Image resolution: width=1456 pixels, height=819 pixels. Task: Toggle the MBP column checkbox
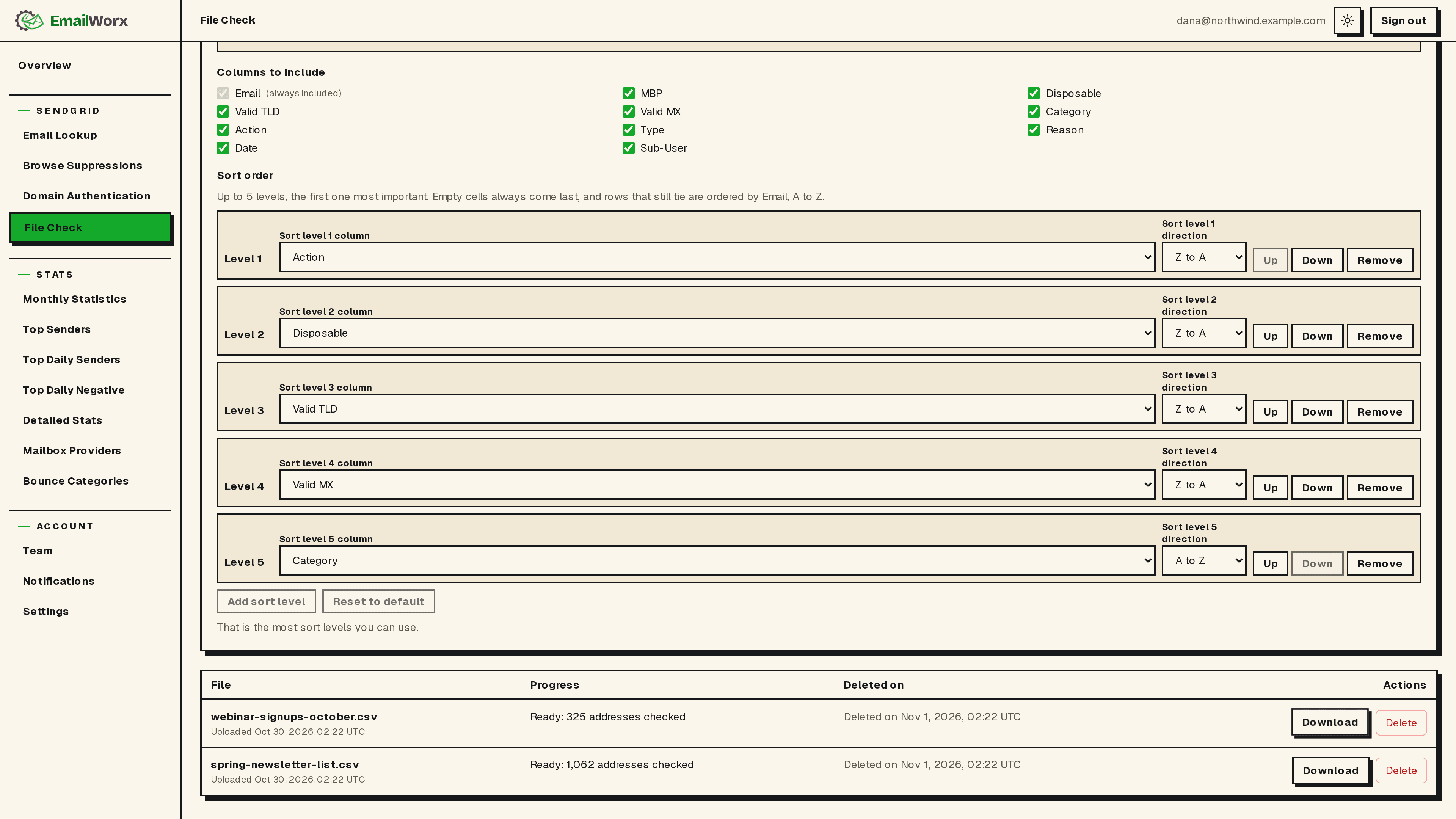point(629,93)
